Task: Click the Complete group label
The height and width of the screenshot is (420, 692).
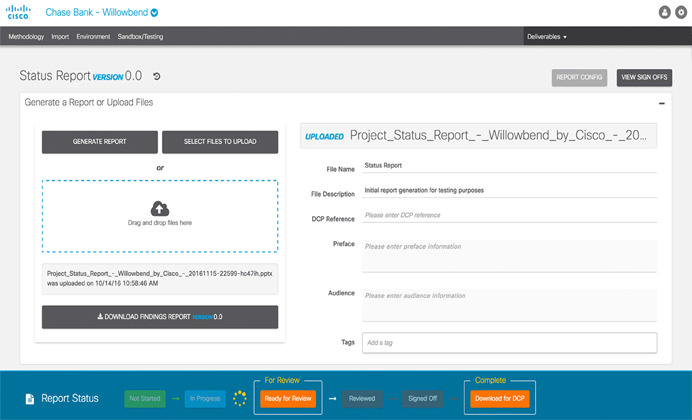Action: [x=490, y=380]
